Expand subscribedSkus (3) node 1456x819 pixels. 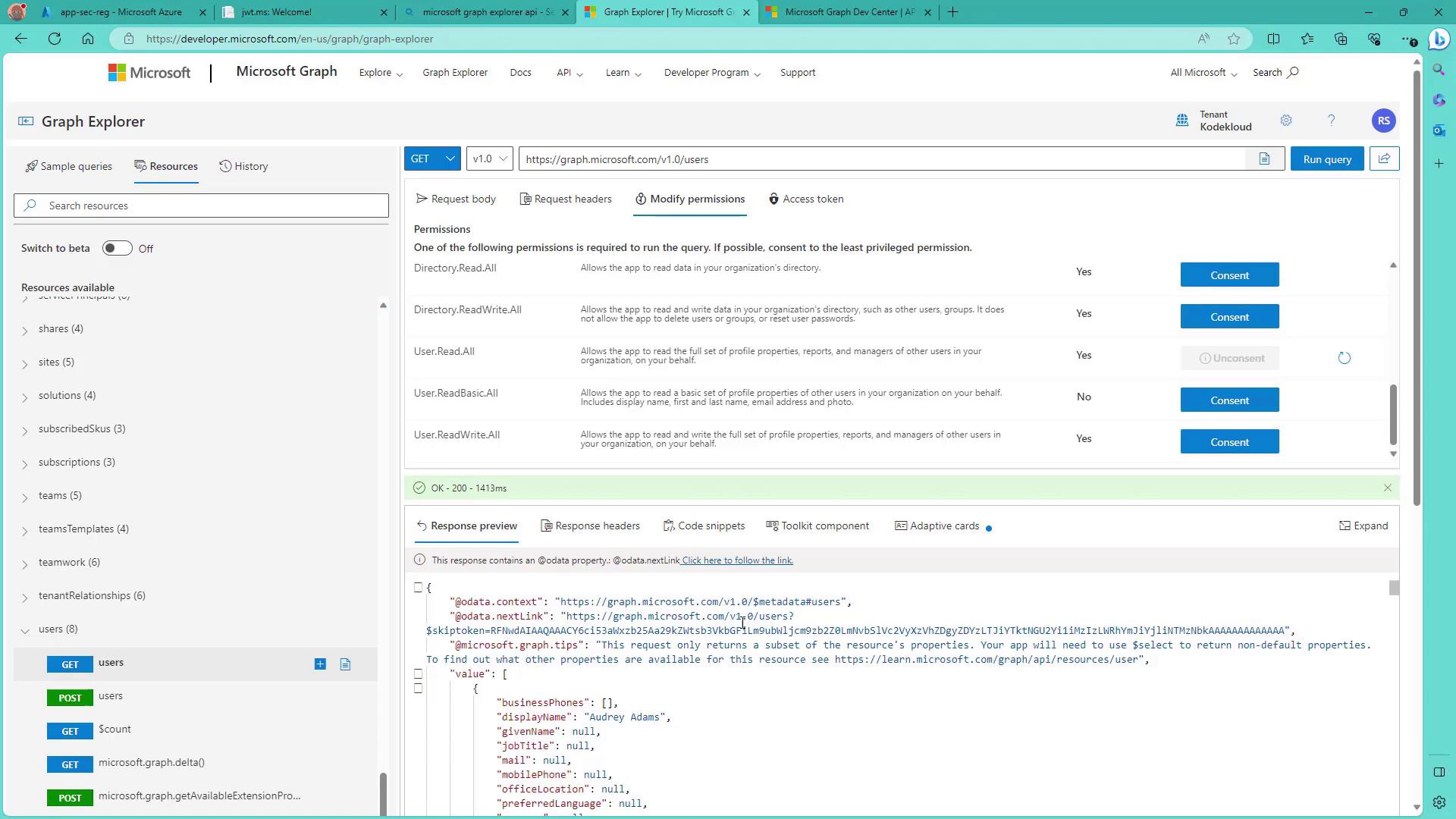pos(24,430)
